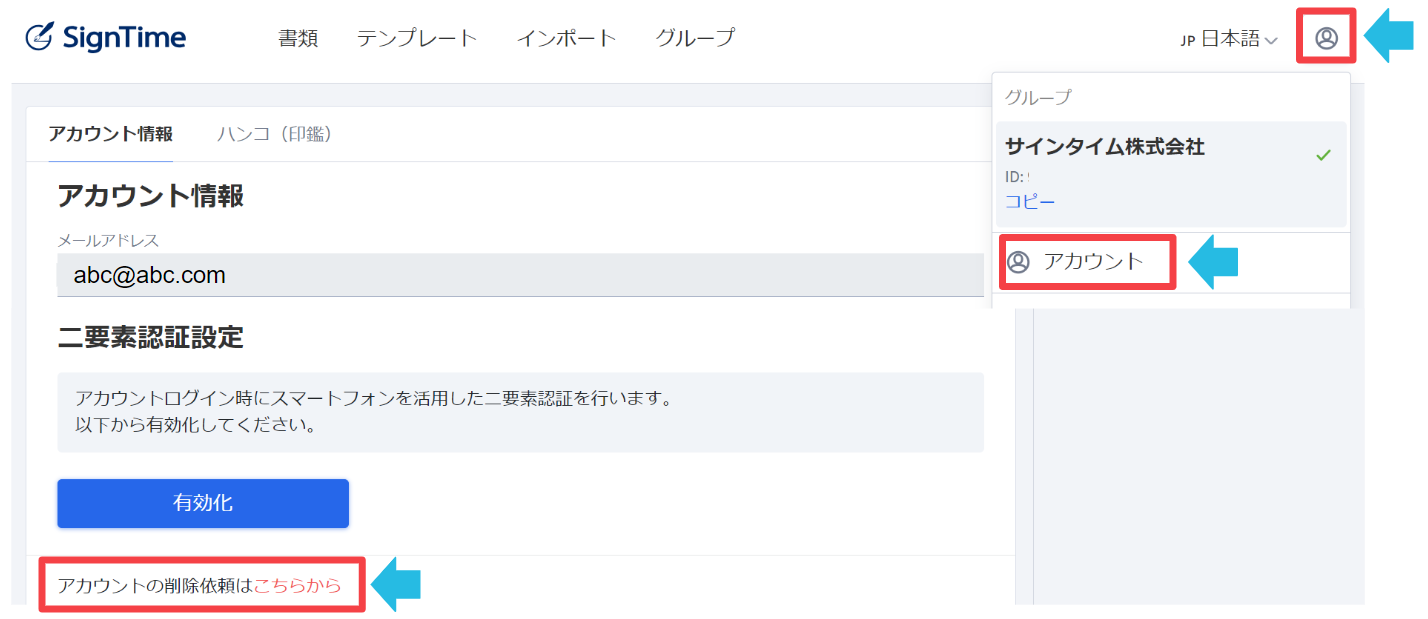Open the テンプレート menu
The image size is (1428, 619).
pyautogui.click(x=417, y=38)
